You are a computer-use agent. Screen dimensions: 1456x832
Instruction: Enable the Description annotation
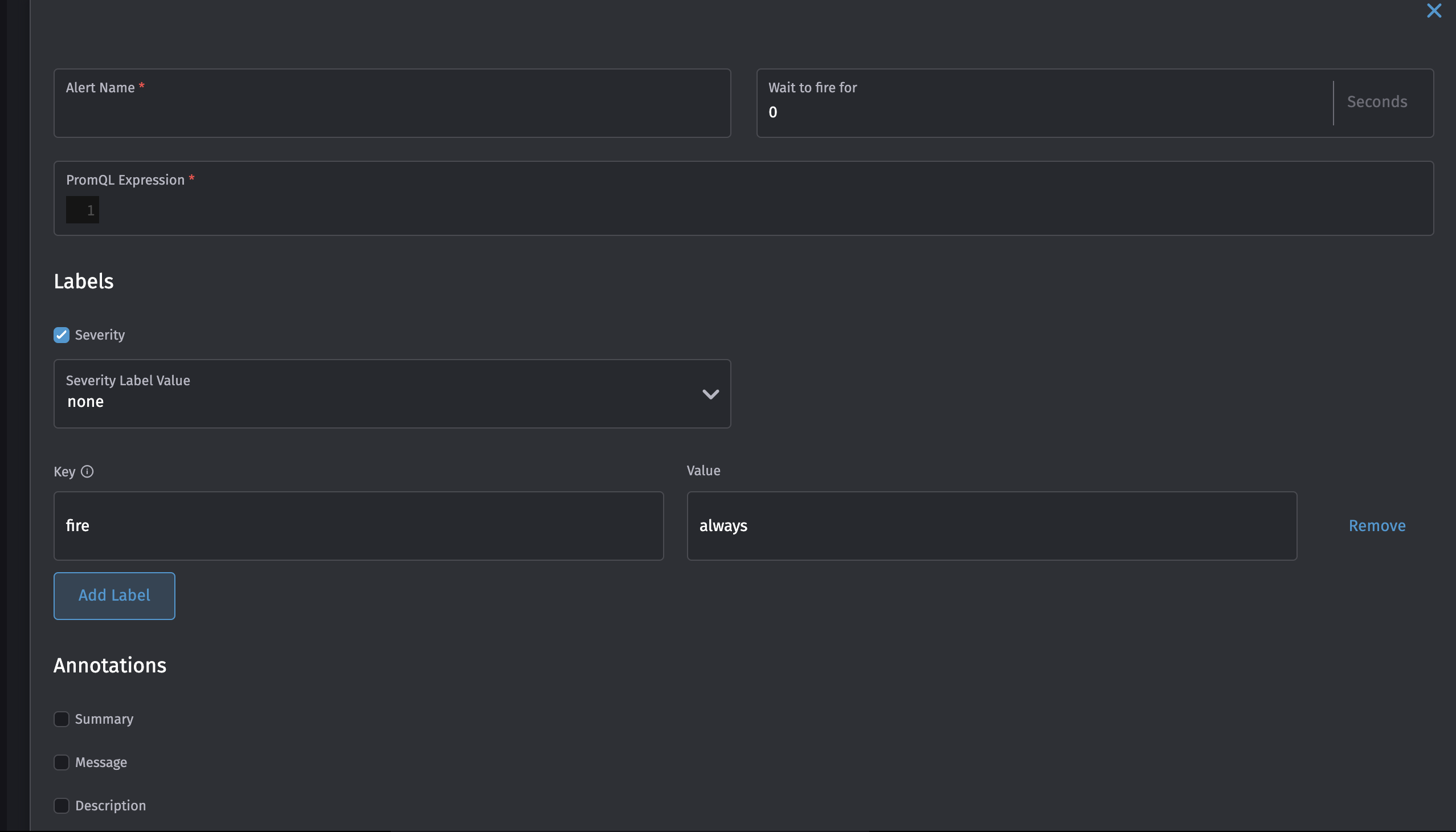click(62, 805)
